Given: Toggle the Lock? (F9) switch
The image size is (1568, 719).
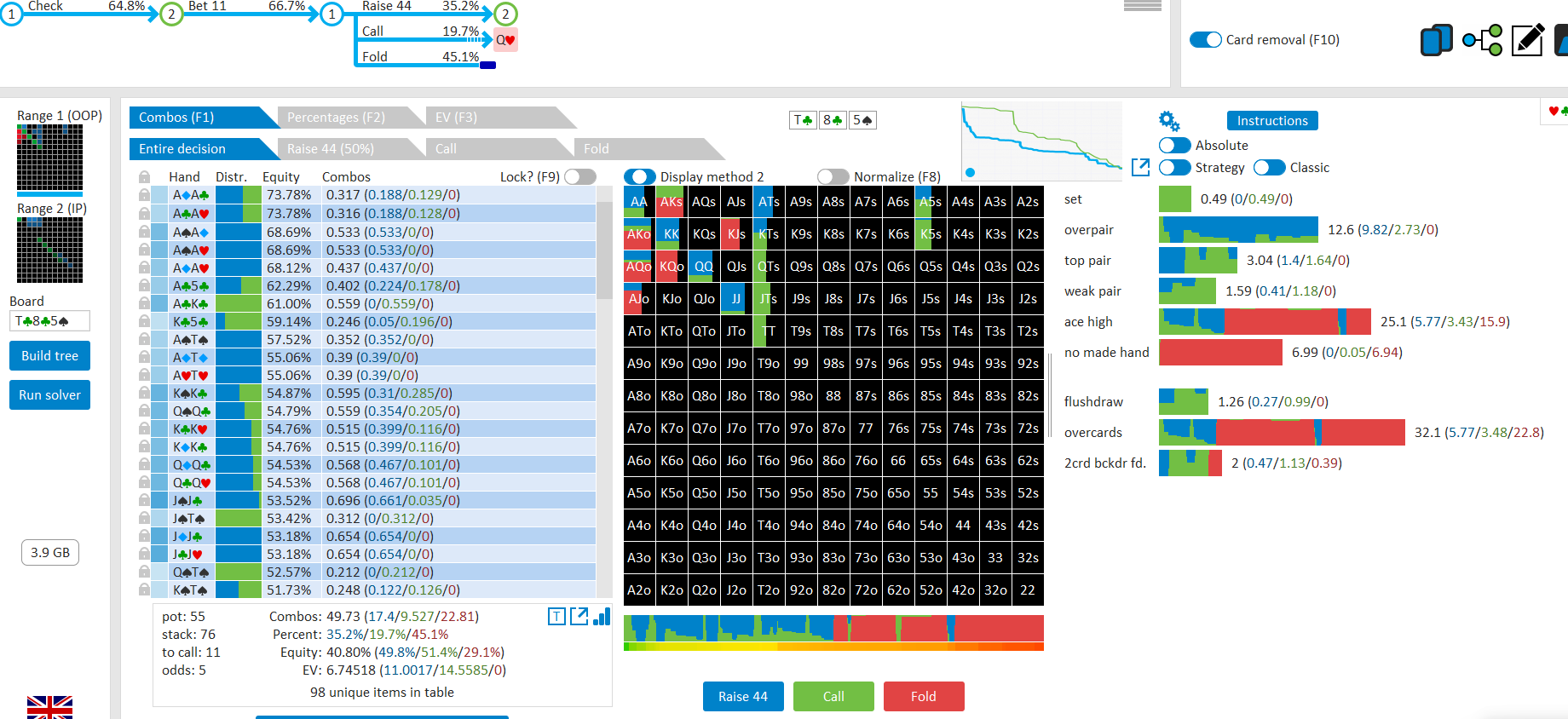Looking at the screenshot, I should point(579,176).
